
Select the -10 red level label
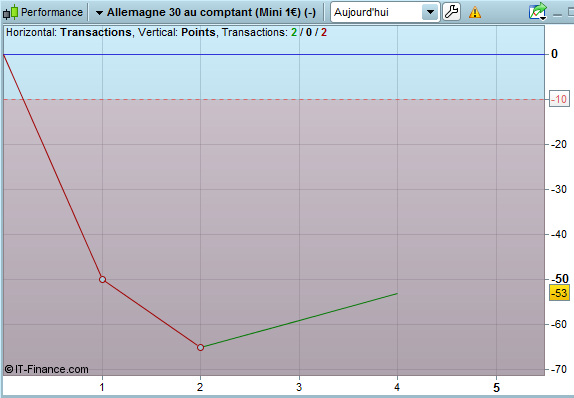click(559, 99)
